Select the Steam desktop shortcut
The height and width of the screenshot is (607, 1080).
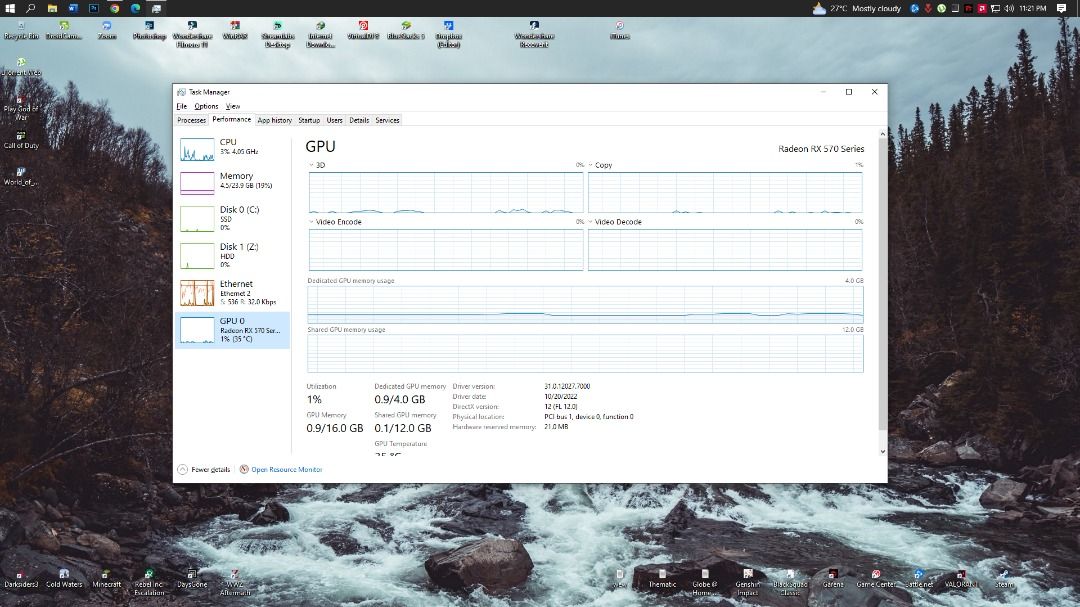click(x=1004, y=579)
